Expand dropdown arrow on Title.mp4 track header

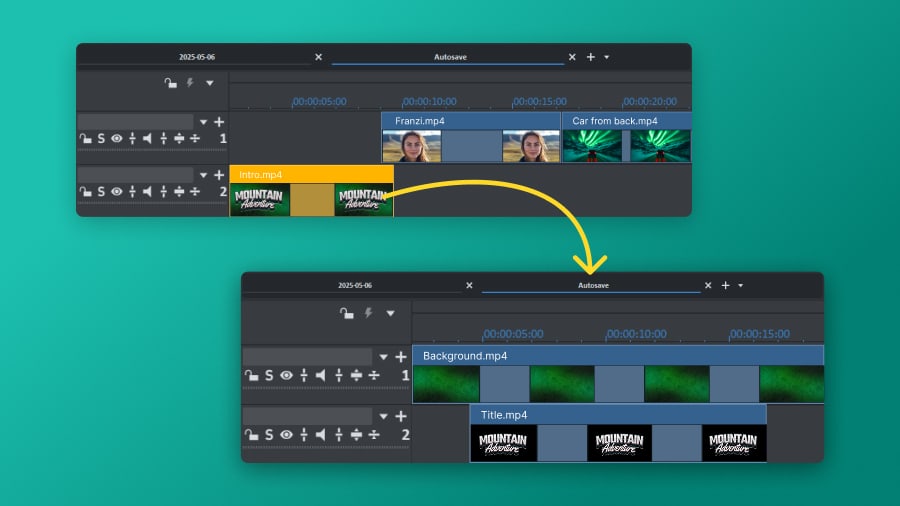click(x=383, y=416)
